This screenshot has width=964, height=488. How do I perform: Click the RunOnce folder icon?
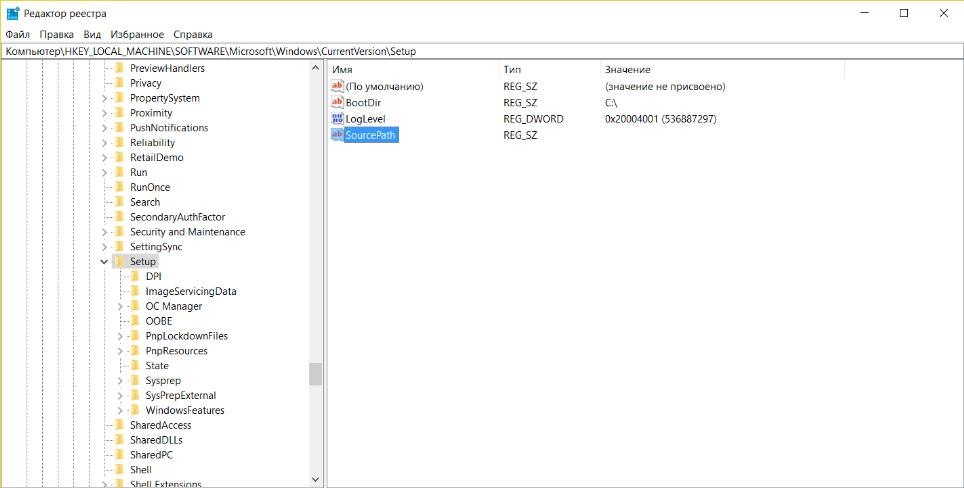click(120, 187)
